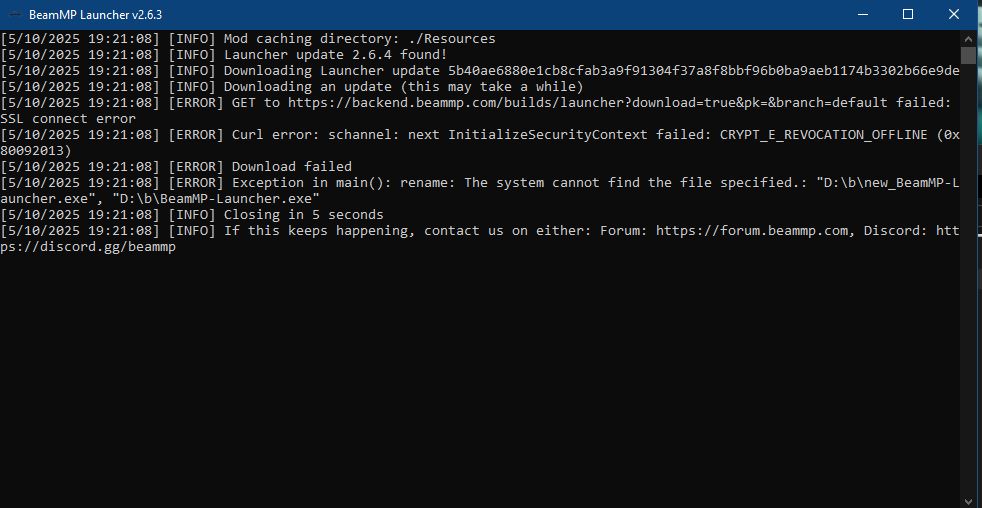Click the "Launcher update 2.6.4 found!" line
This screenshot has width=982, height=508.
(336, 55)
